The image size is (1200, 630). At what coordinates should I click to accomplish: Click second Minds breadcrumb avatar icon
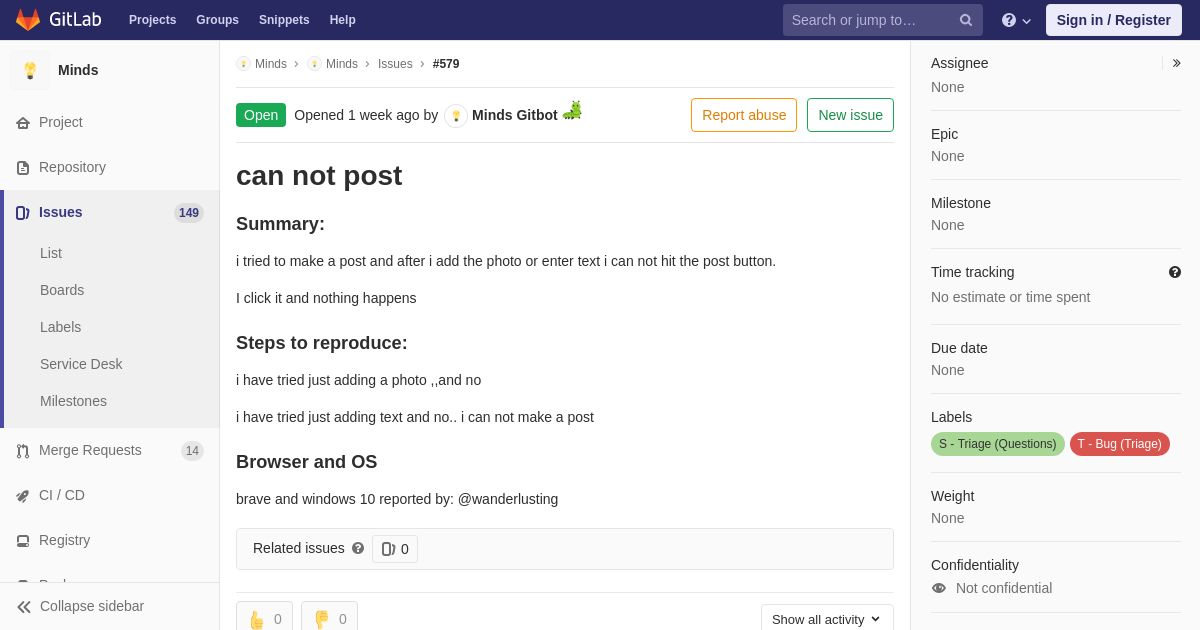click(314, 64)
